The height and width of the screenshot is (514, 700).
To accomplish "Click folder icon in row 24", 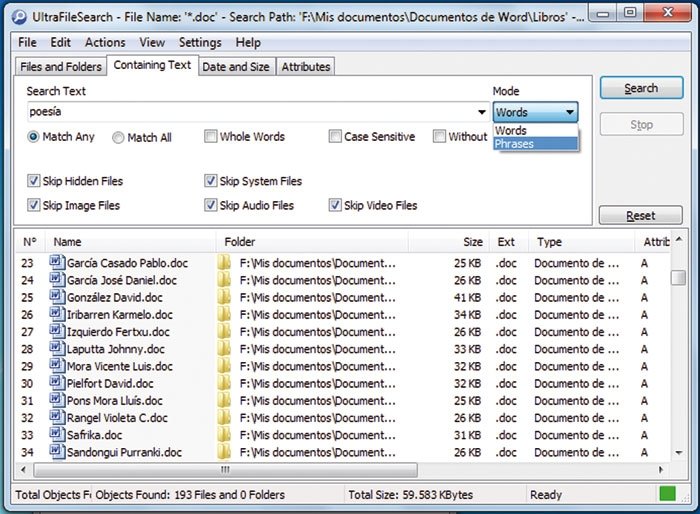I will click(224, 280).
